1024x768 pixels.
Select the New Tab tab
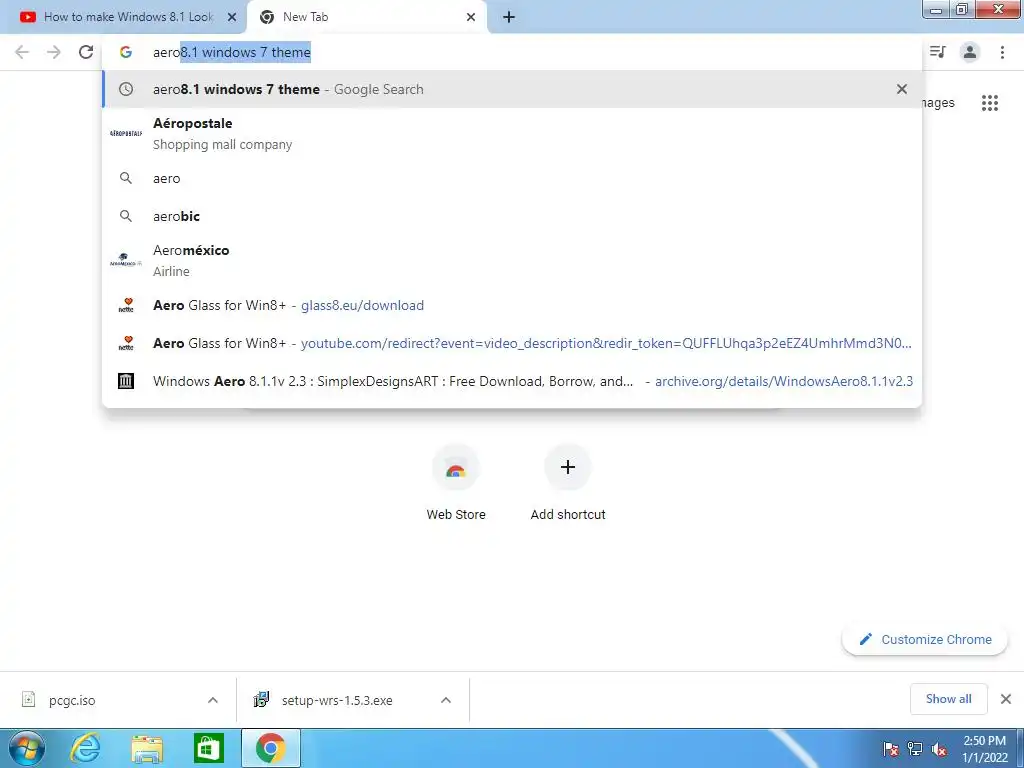point(366,18)
